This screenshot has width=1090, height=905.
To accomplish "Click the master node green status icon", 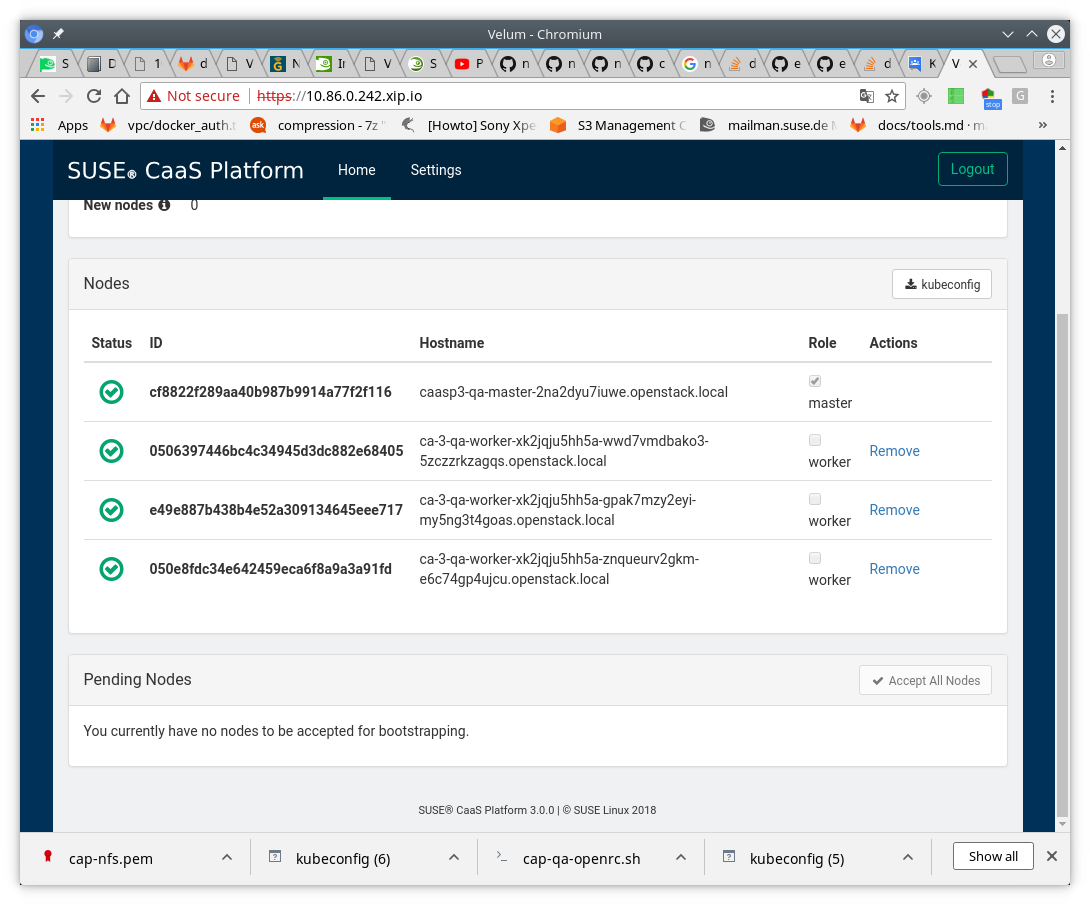I will coord(111,392).
